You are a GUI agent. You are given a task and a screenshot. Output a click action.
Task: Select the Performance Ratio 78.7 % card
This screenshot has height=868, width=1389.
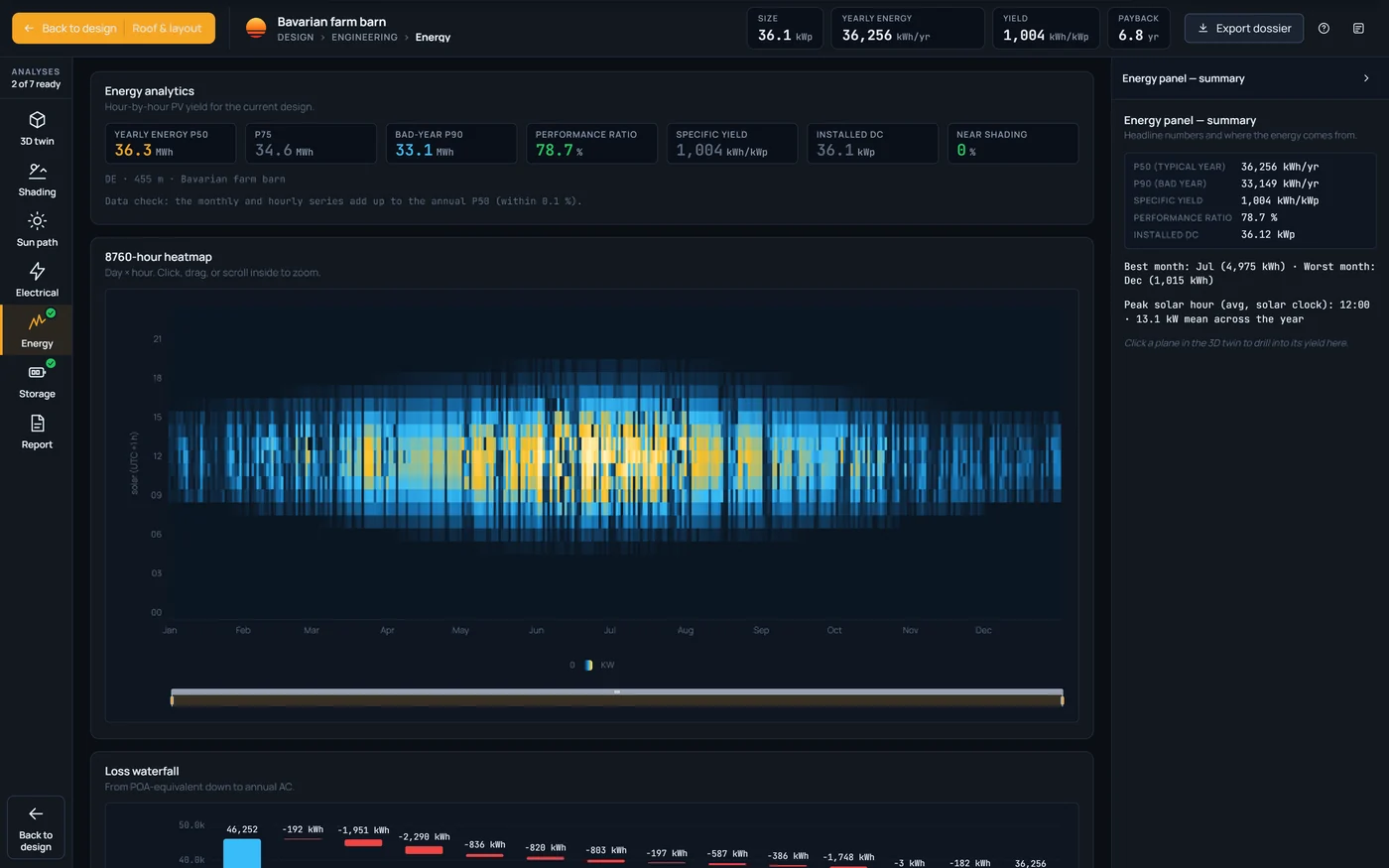(591, 143)
